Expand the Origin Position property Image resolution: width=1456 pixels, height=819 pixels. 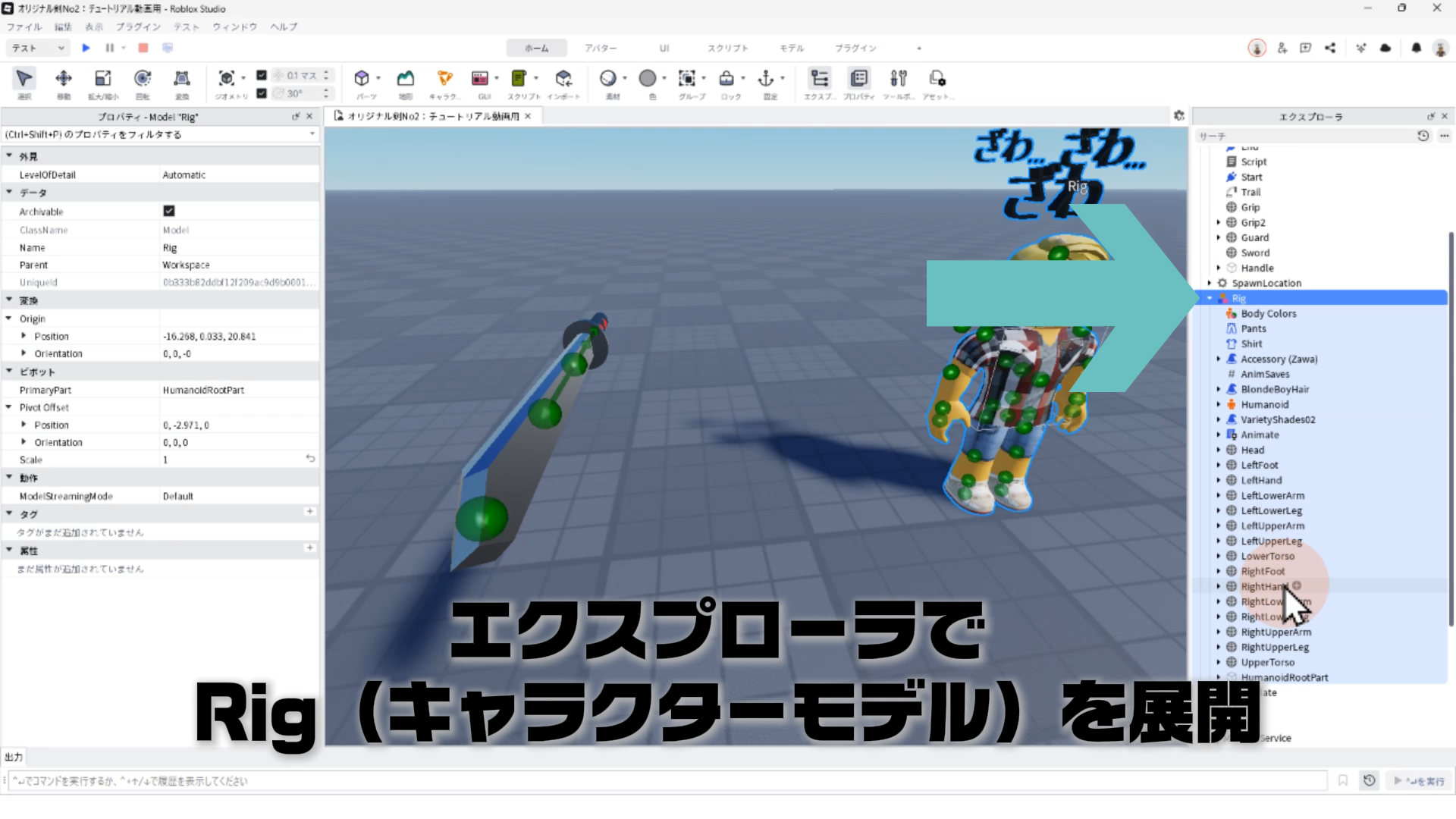(24, 336)
